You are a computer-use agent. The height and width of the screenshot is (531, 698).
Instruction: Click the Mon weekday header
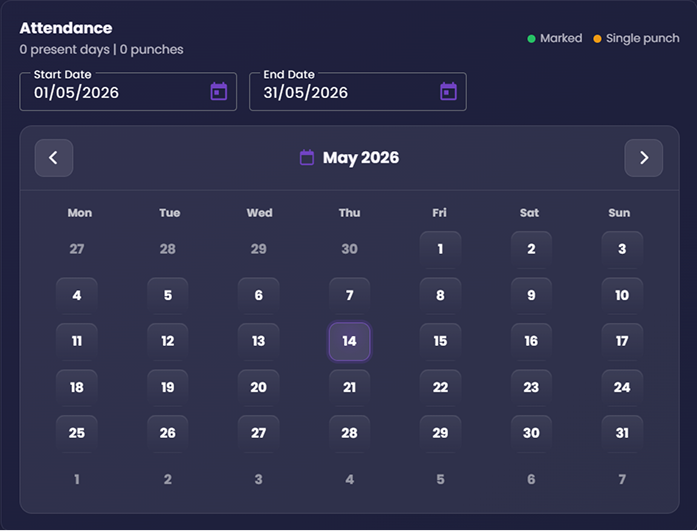point(80,213)
